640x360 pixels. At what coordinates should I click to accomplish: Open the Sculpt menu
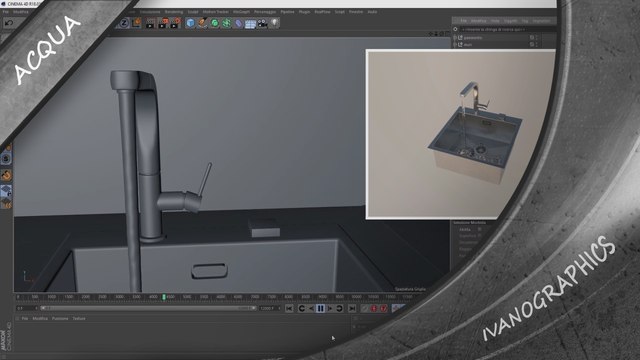pyautogui.click(x=193, y=12)
